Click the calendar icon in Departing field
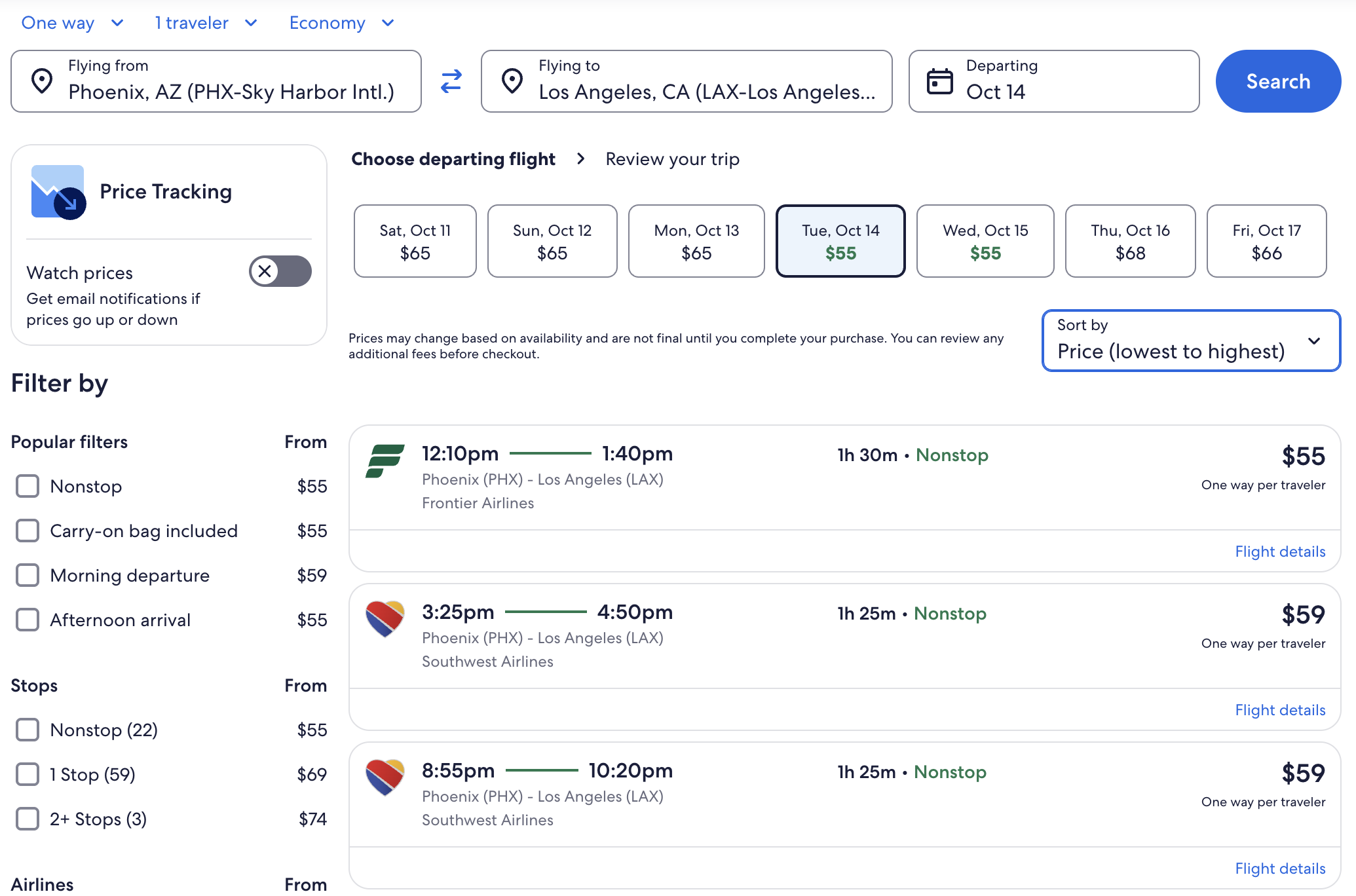Viewport: 1356px width, 896px height. tap(940, 81)
